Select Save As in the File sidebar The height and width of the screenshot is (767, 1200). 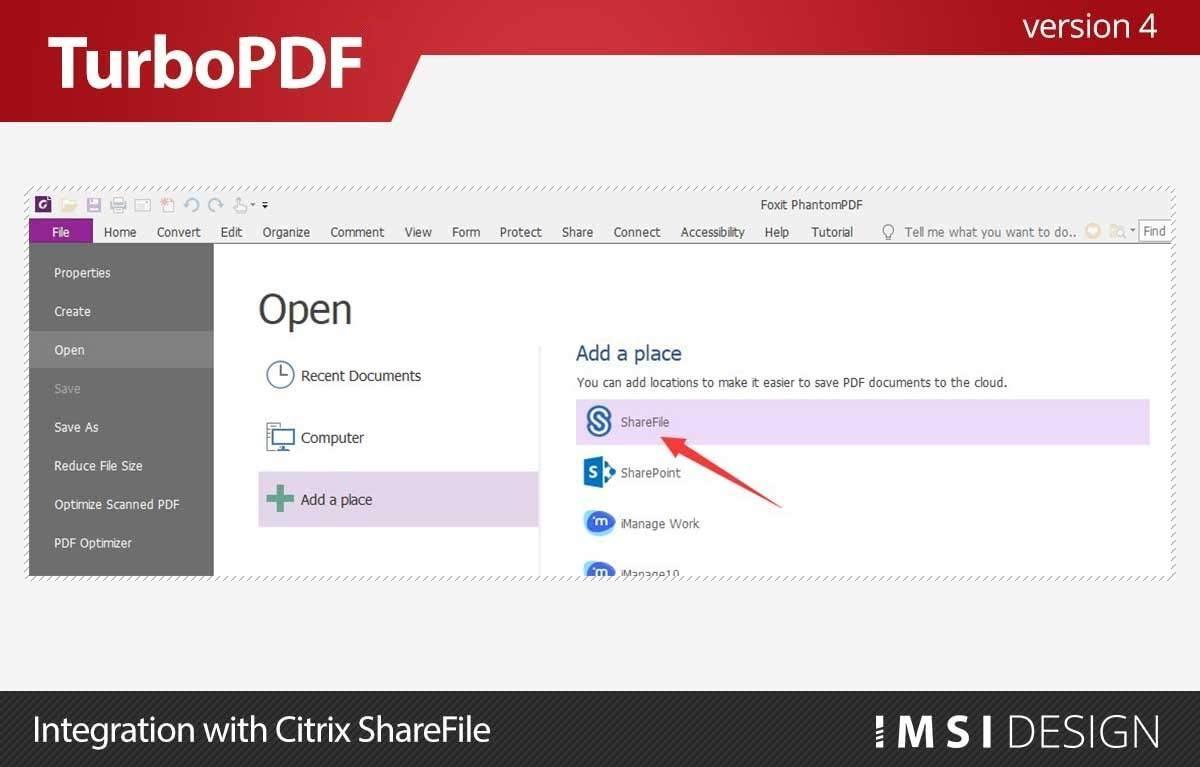[76, 427]
